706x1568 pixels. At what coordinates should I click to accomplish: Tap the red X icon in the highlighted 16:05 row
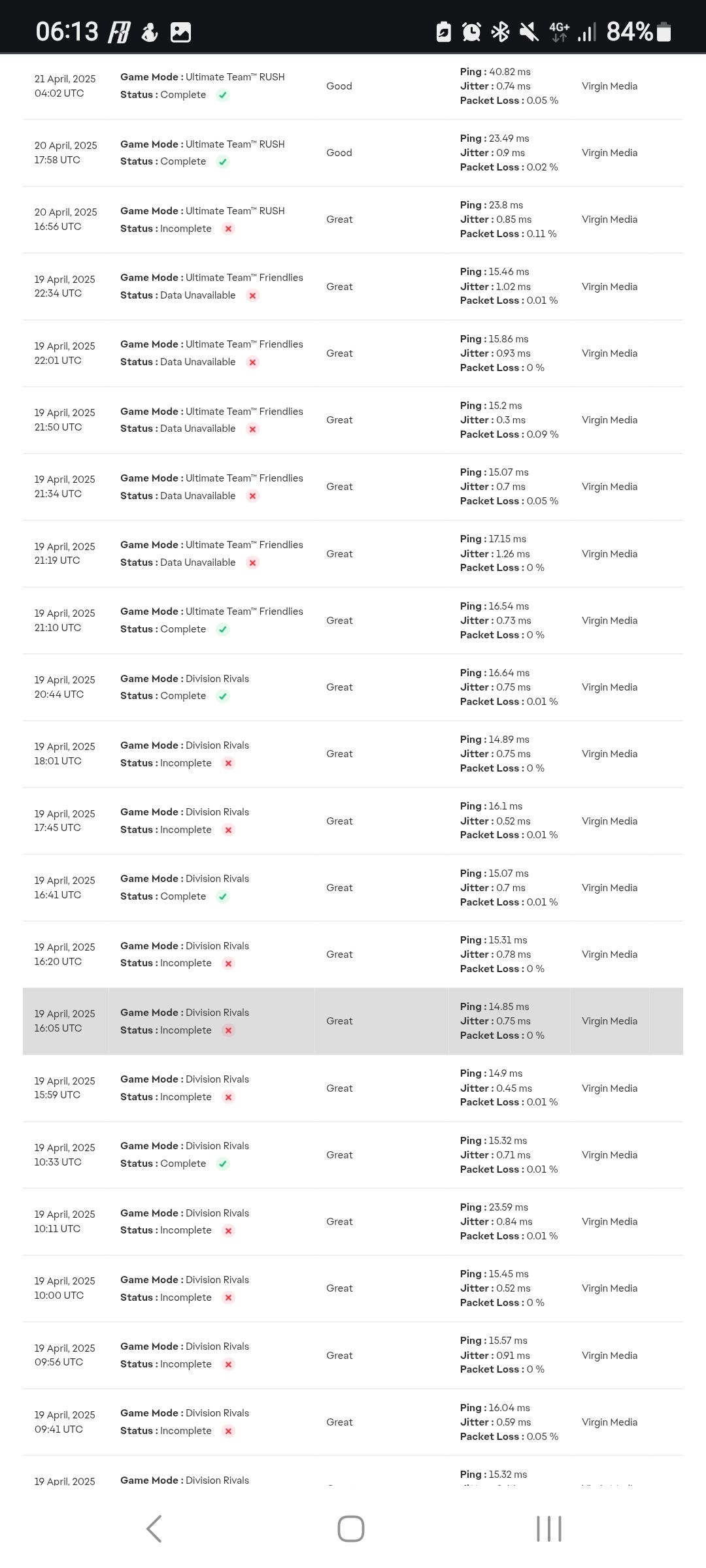pyautogui.click(x=228, y=1030)
